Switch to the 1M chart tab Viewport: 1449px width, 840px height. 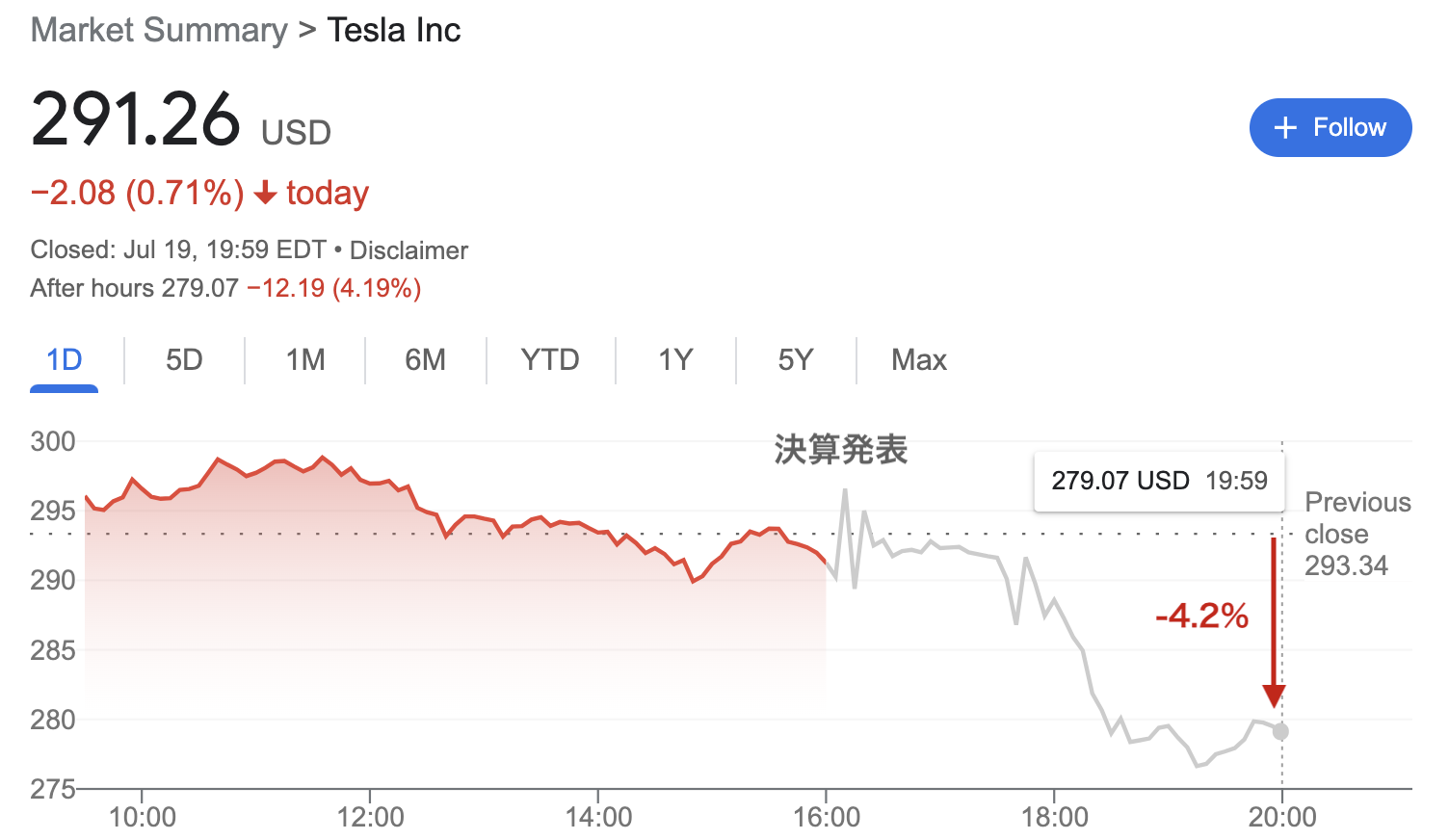click(x=304, y=360)
